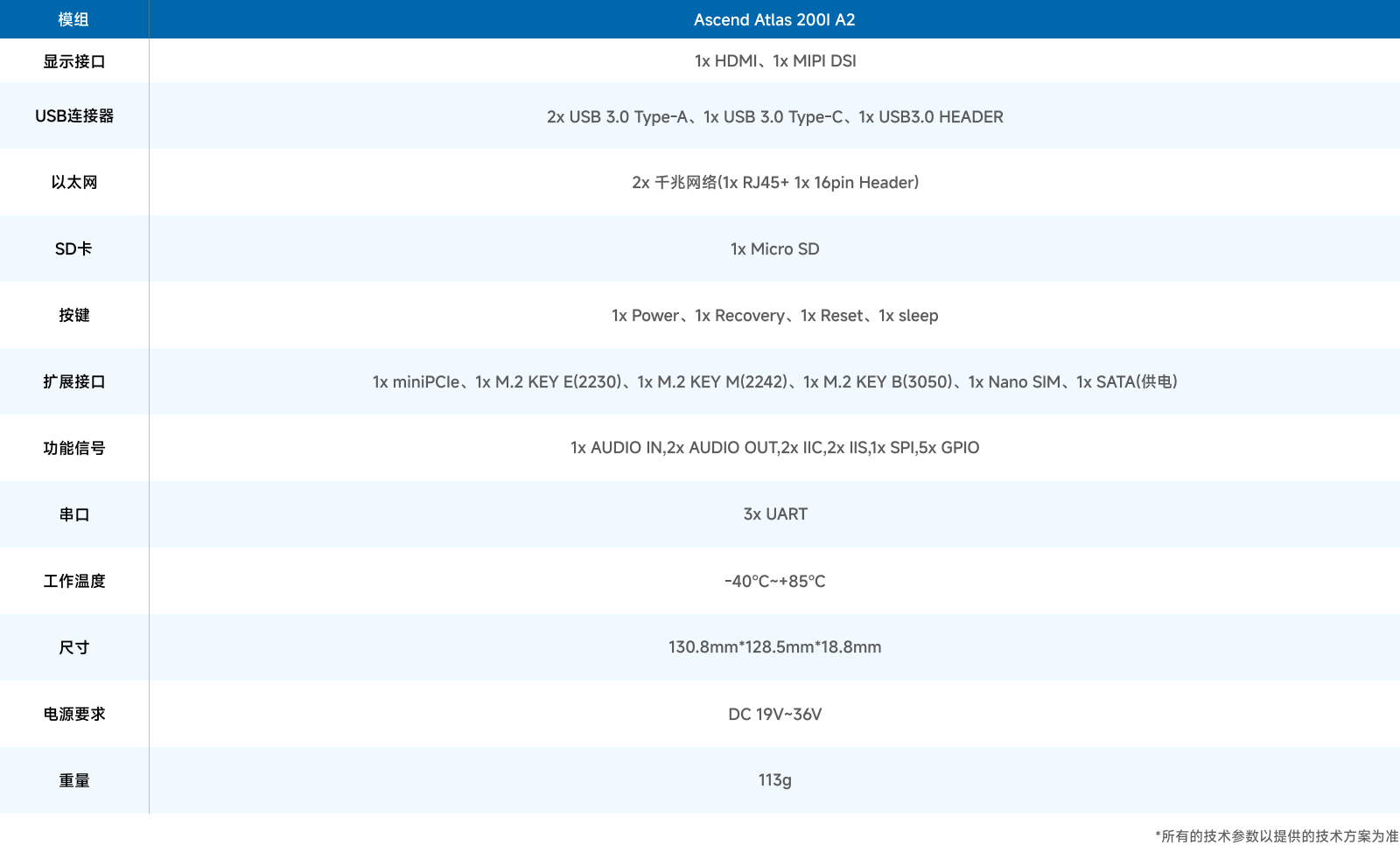Select the 功能信号 row label
The width and height of the screenshot is (1400, 845).
[74, 448]
